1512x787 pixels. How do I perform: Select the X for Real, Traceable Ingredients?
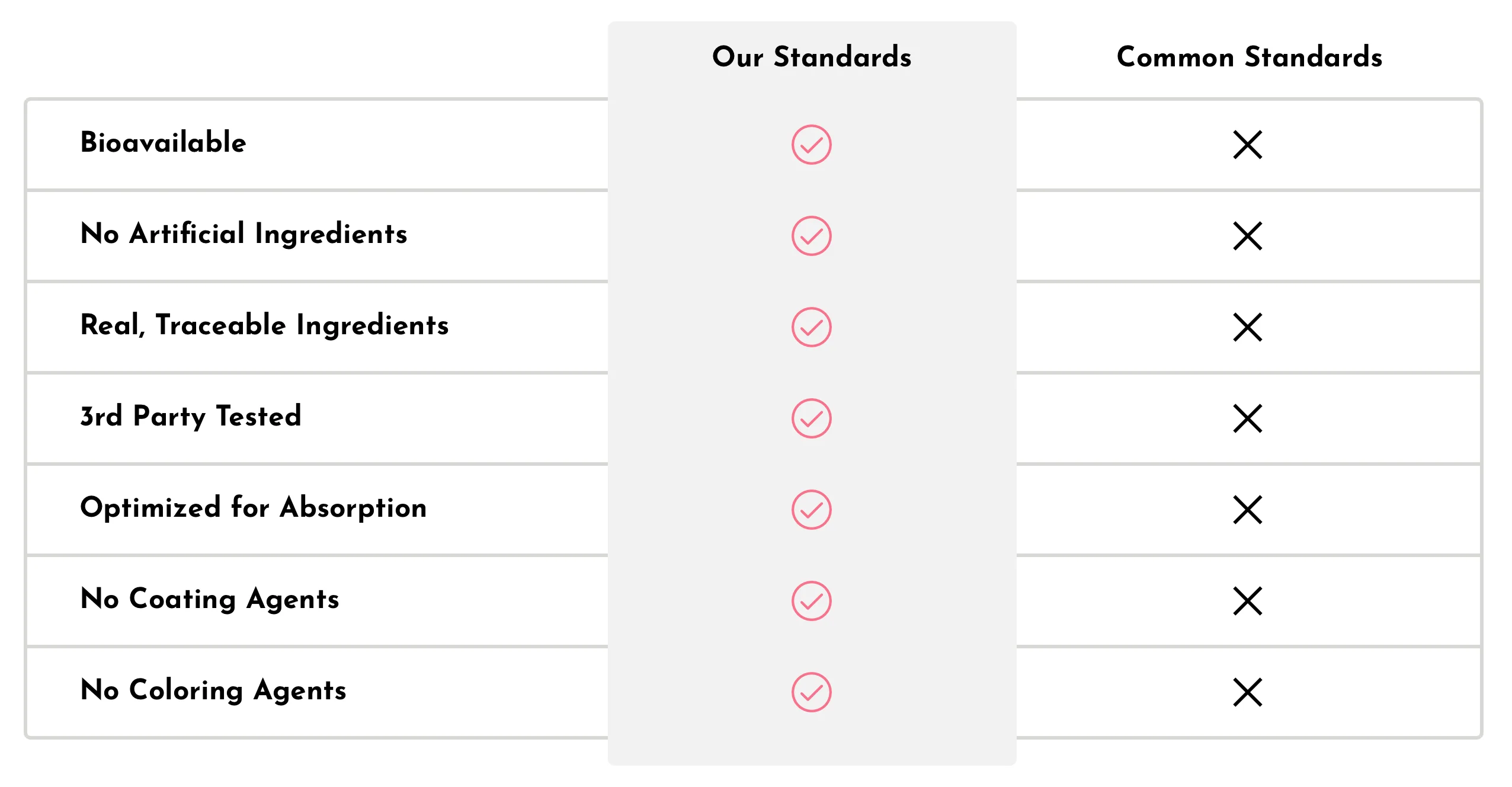[1247, 327]
